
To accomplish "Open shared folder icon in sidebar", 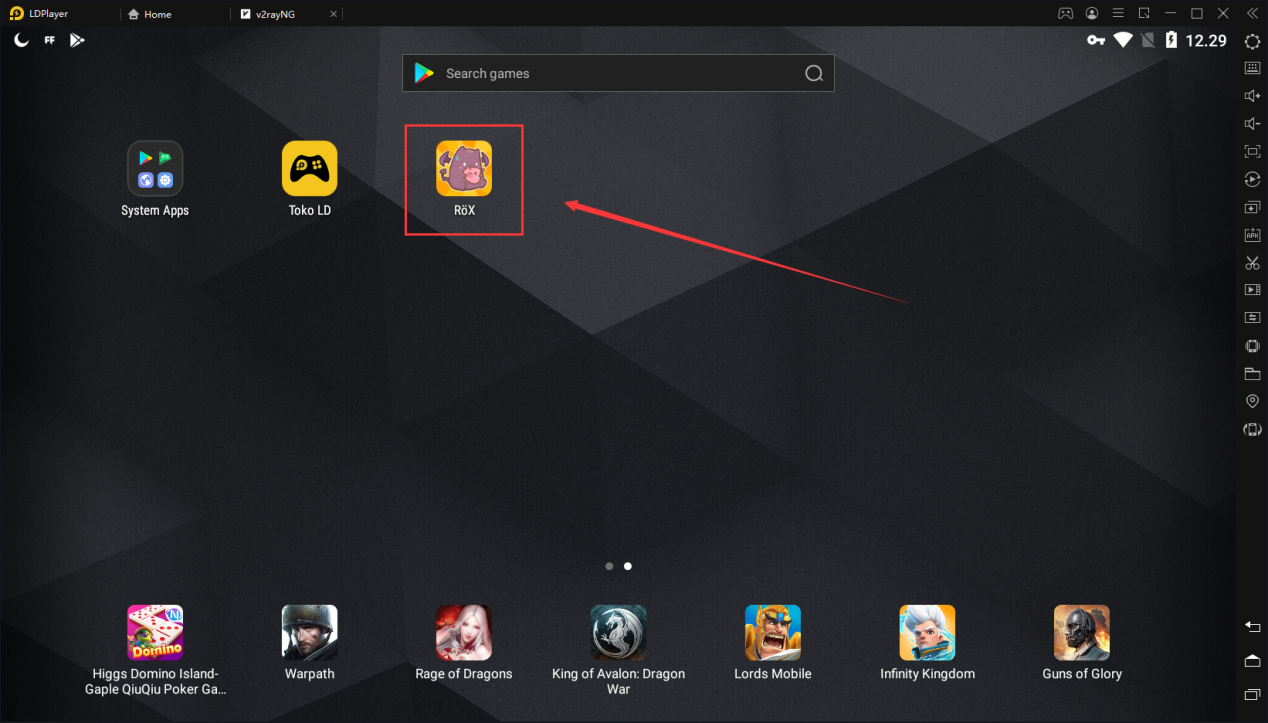I will [1252, 374].
